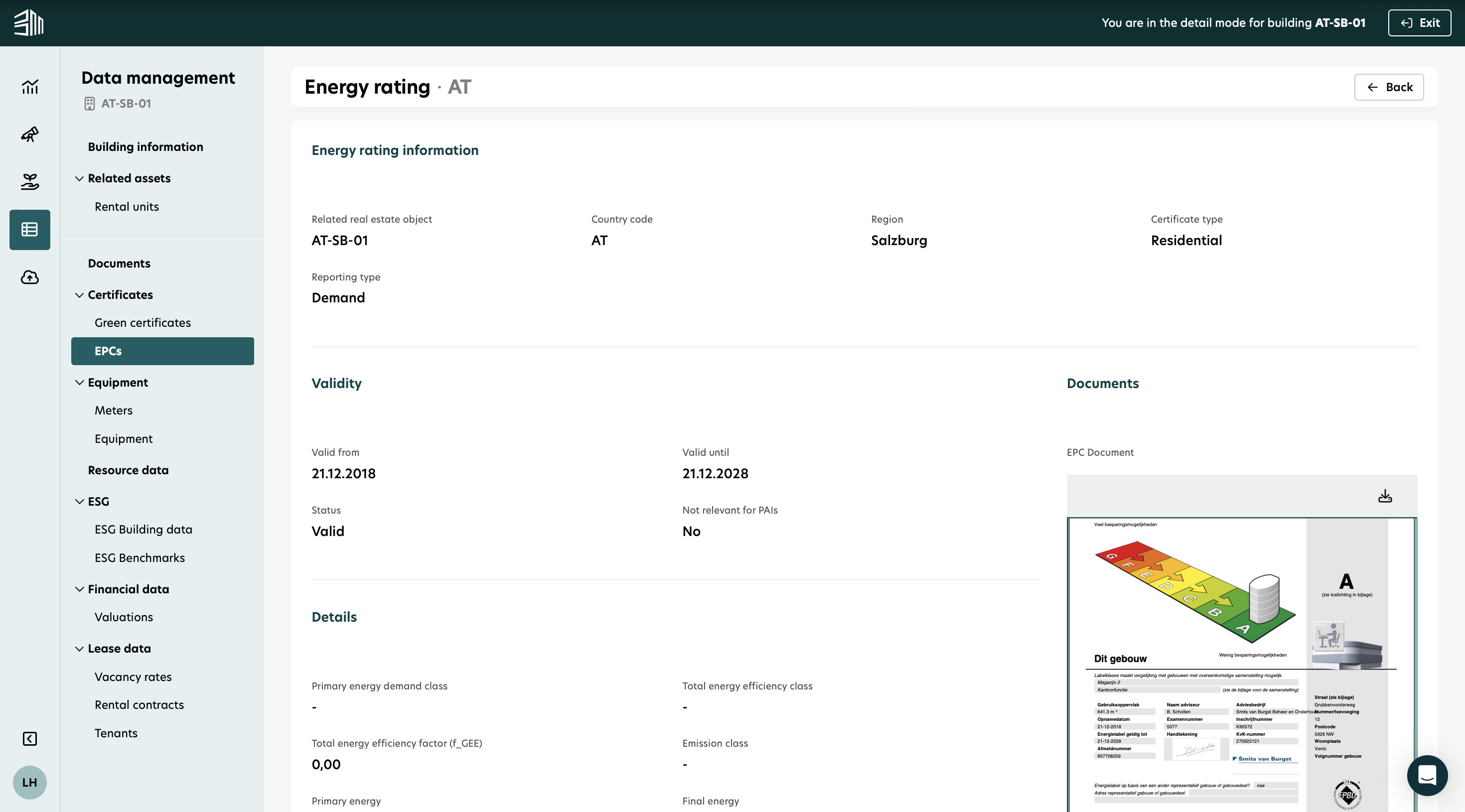Open the analytics chart icon in sidebar
The width and height of the screenshot is (1465, 812).
[x=29, y=87]
